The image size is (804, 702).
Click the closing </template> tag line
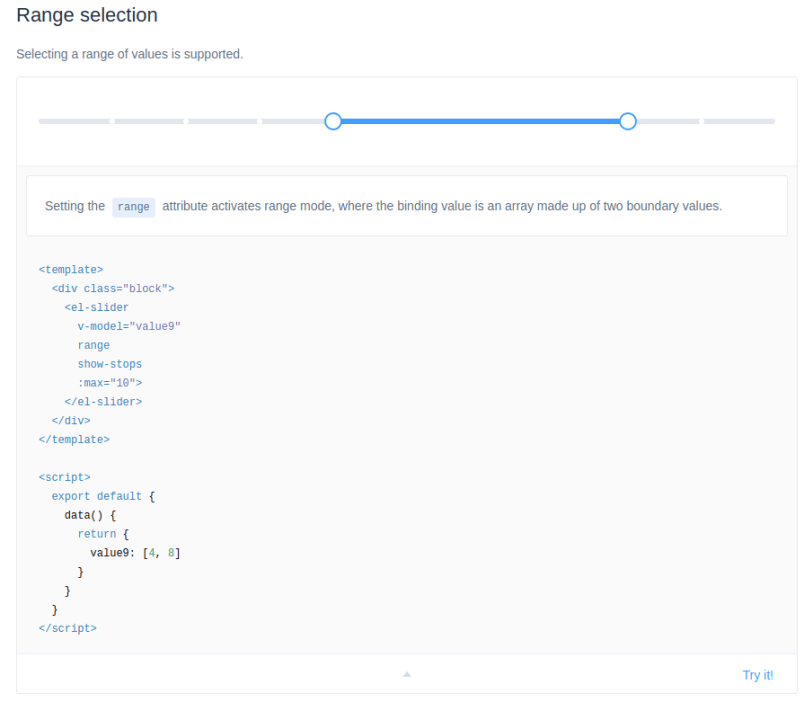click(x=74, y=439)
